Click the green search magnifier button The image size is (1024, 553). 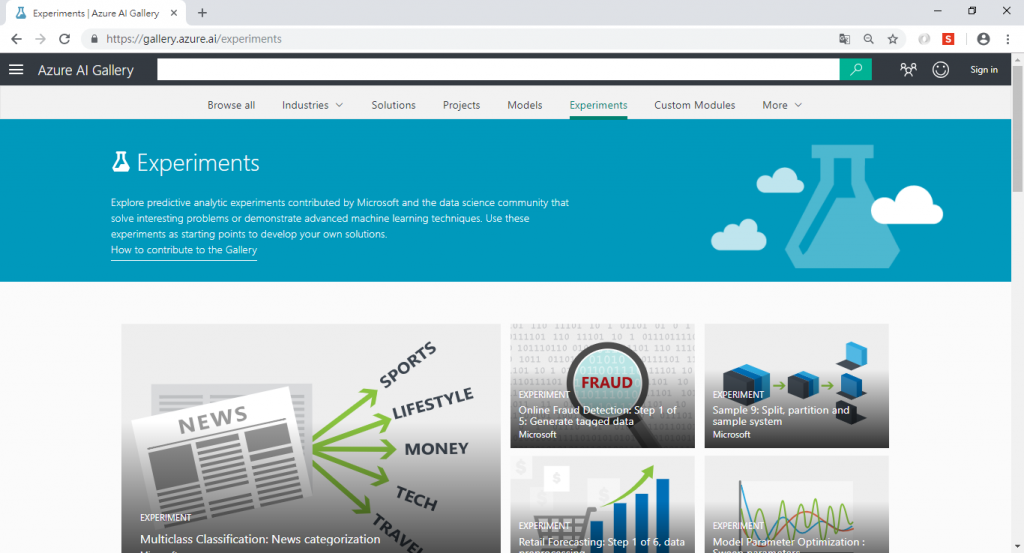coord(856,69)
